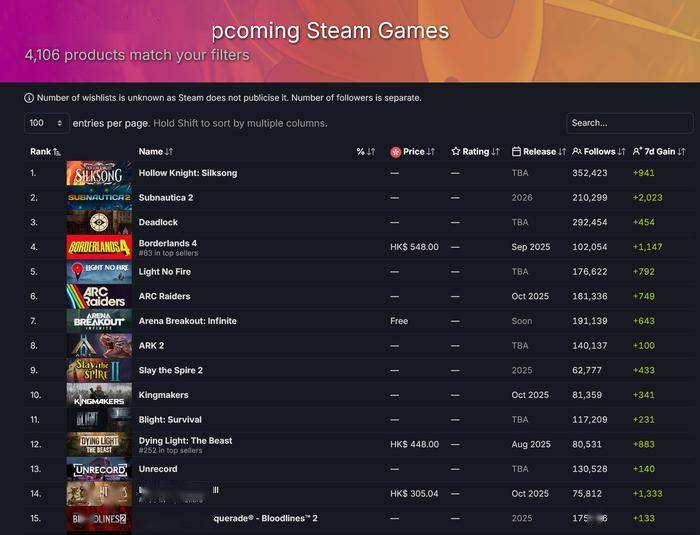
Task: Click the Subnautica 2 thumbnail image
Action: click(x=99, y=198)
